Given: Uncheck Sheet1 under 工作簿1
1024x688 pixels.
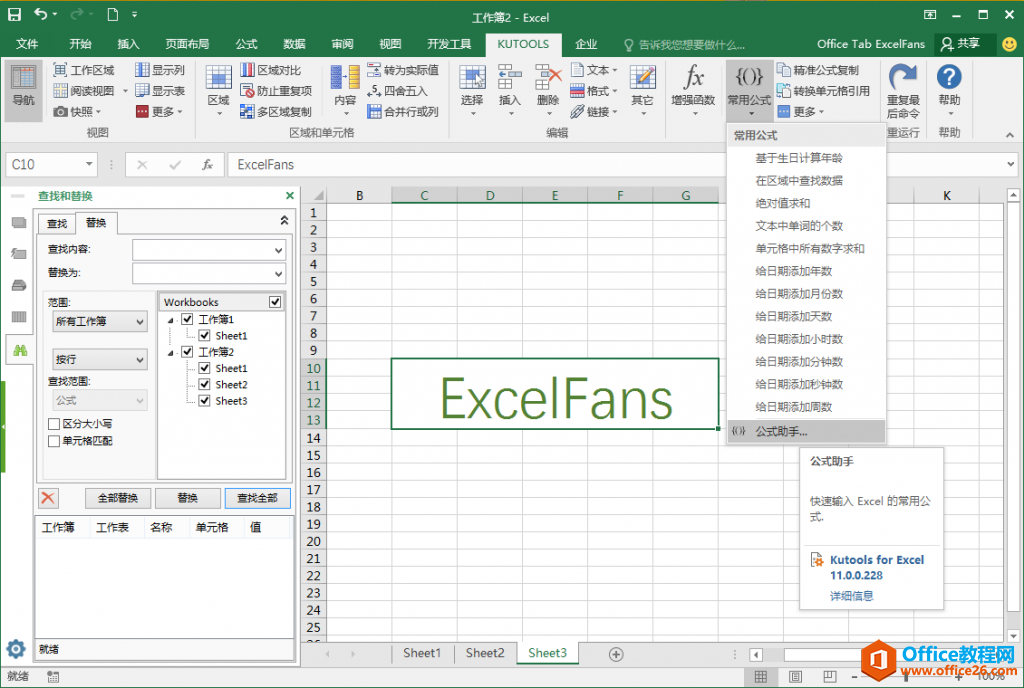Looking at the screenshot, I should (x=204, y=336).
